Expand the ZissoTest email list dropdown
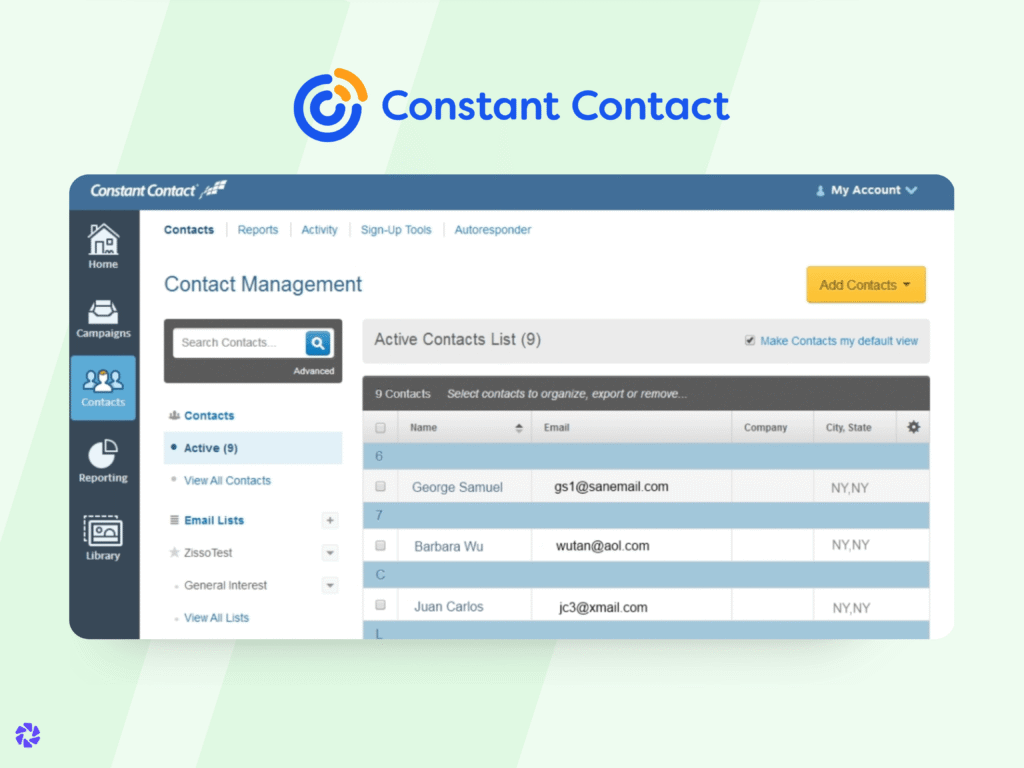This screenshot has height=768, width=1024. coord(330,552)
